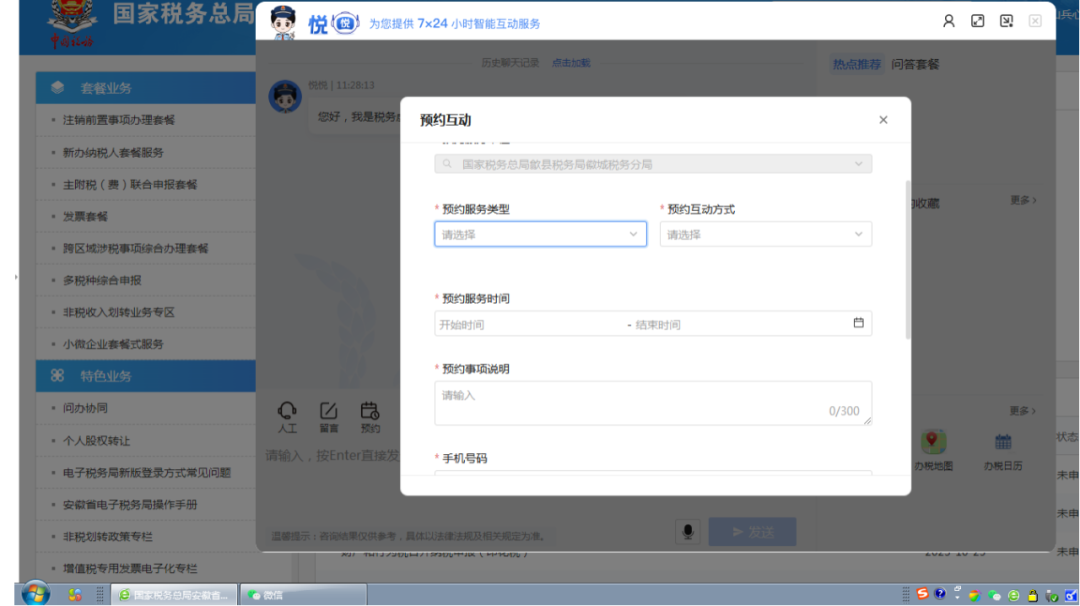Open 非税划转政策专栏
This screenshot has height=606, width=1080.
(x=107, y=536)
